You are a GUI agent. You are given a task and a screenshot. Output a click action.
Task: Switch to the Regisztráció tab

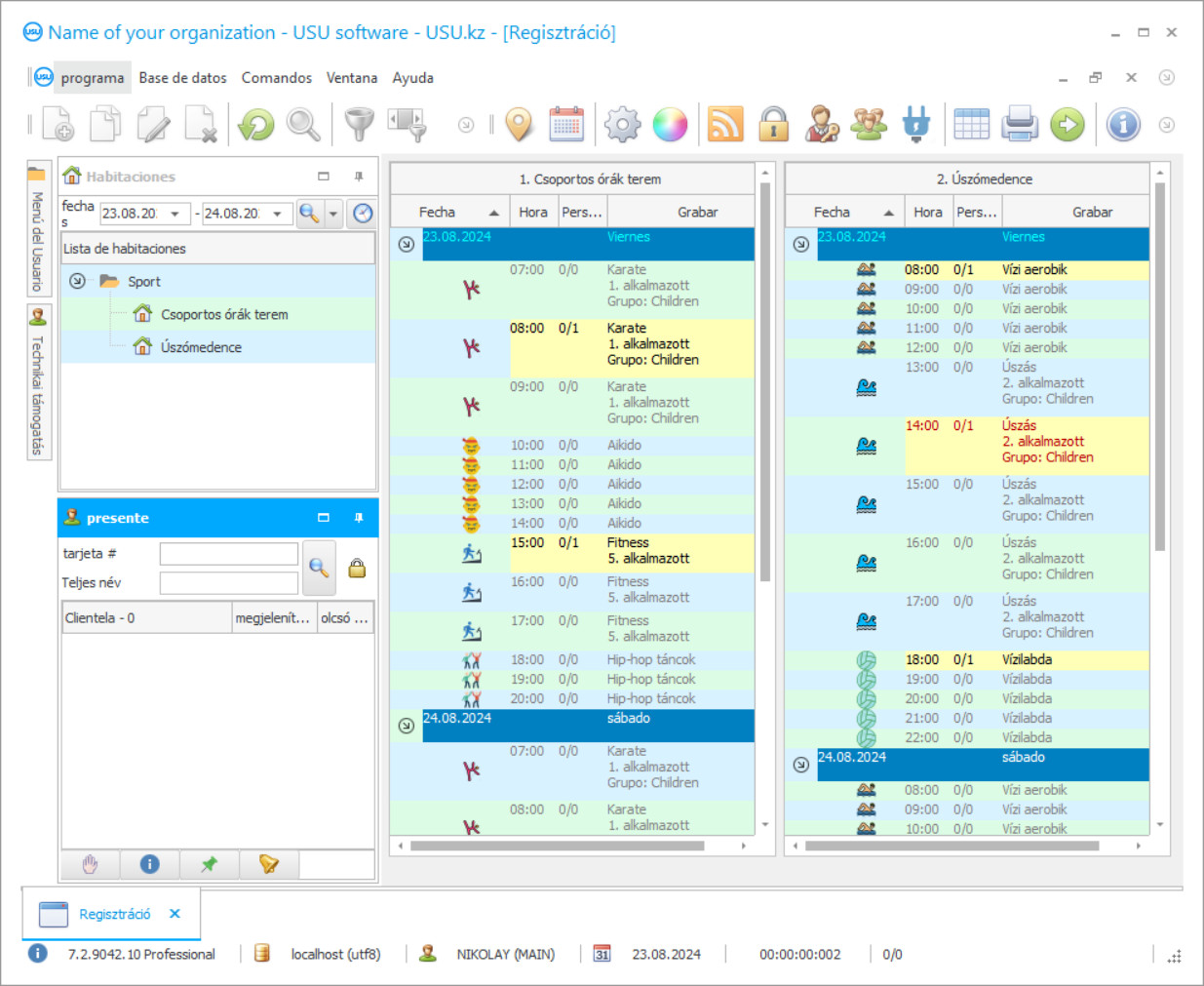point(114,914)
